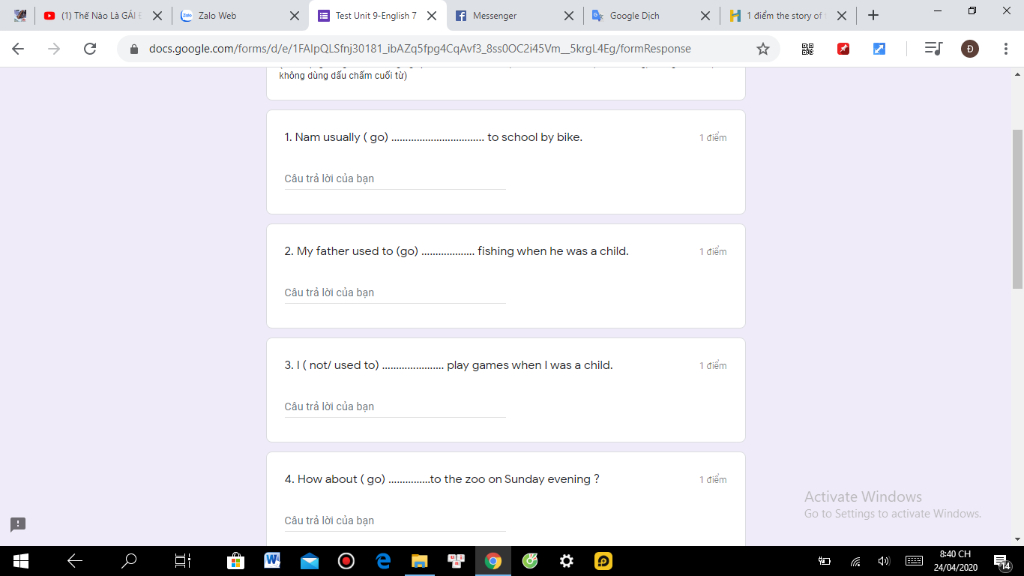Click the page vertical scrollbar thumb

(x=1017, y=209)
